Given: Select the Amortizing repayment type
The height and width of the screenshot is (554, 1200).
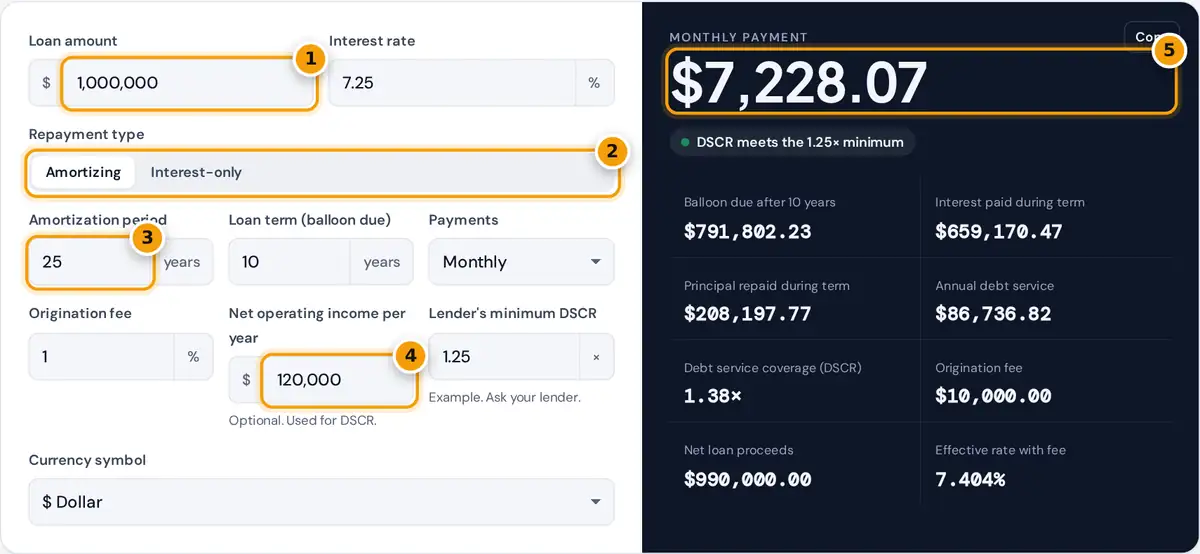Looking at the screenshot, I should (x=83, y=172).
